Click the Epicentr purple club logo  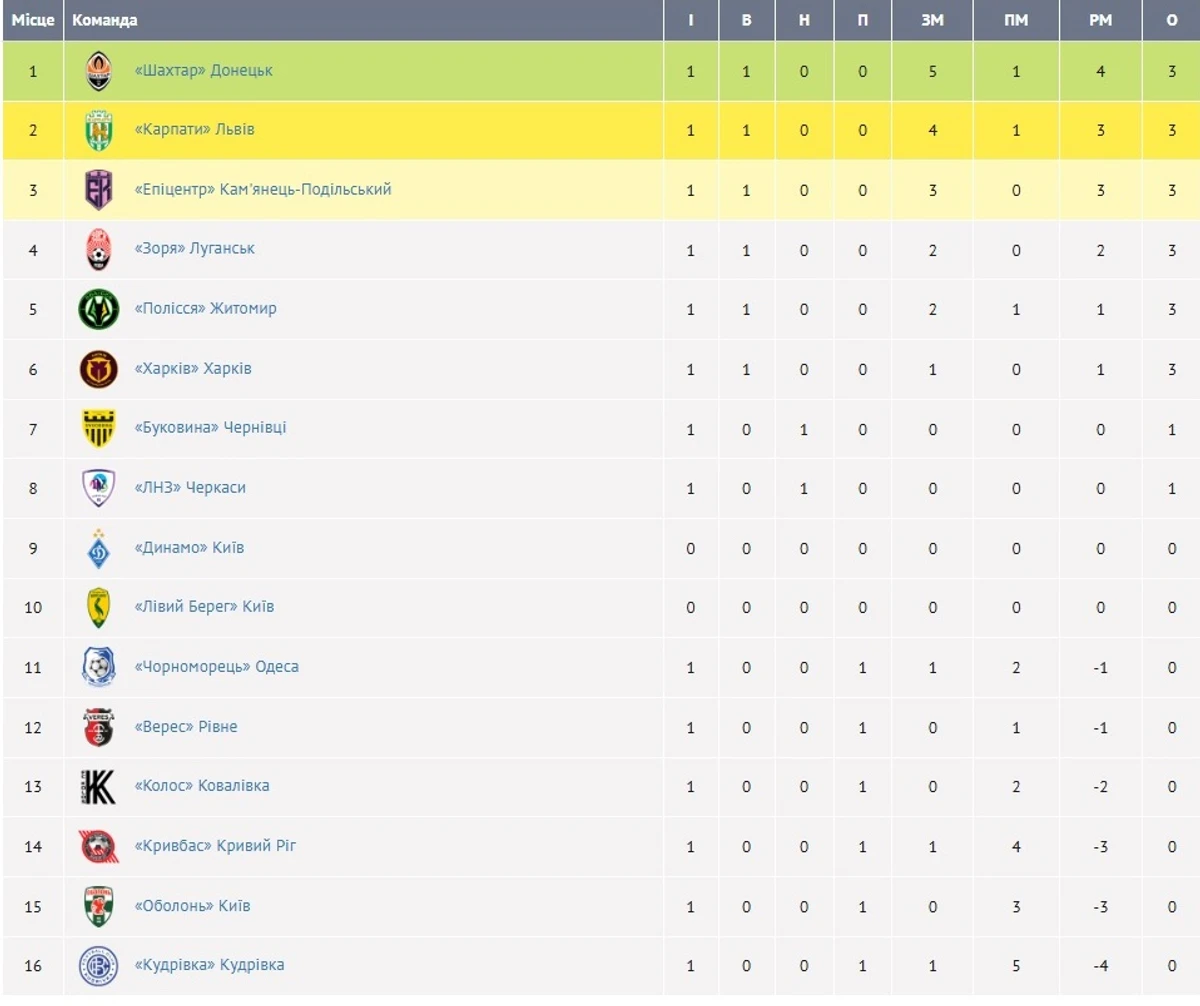(98, 190)
